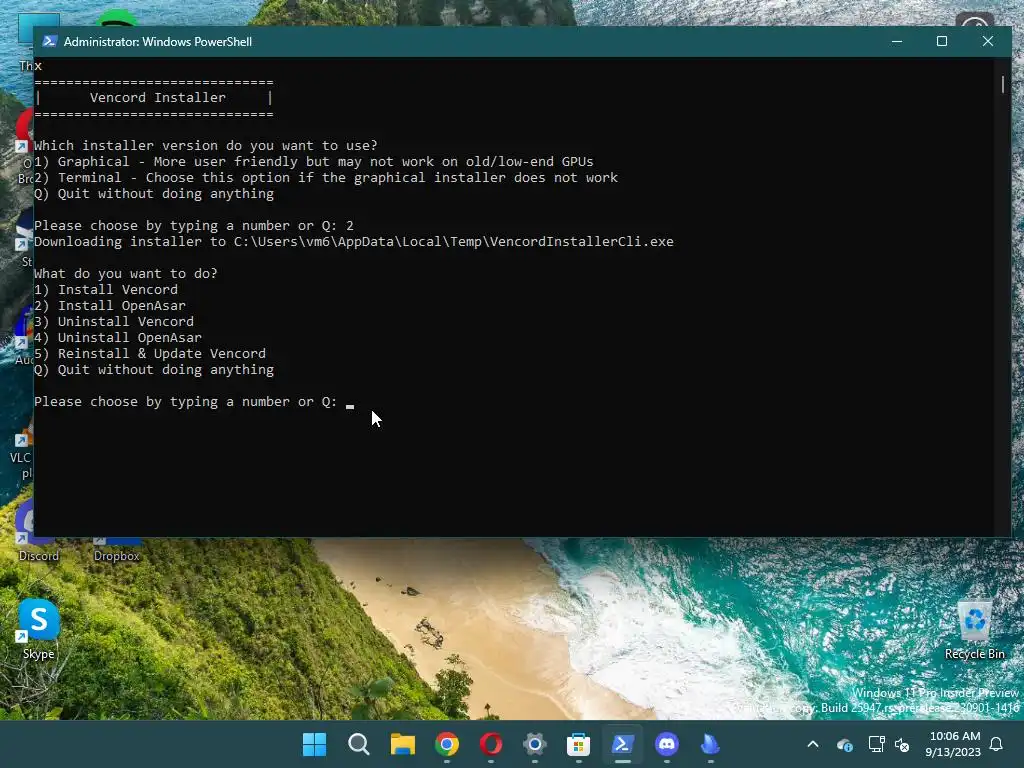Screen dimensions: 1024x768
Task: Click the 'Install OpenAsar' option text
Action: [x=121, y=306]
